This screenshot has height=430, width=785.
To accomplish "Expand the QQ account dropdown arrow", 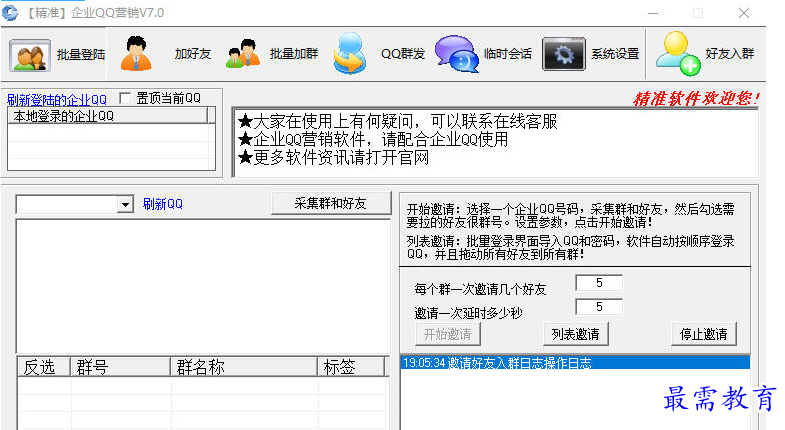I will pyautogui.click(x=125, y=204).
